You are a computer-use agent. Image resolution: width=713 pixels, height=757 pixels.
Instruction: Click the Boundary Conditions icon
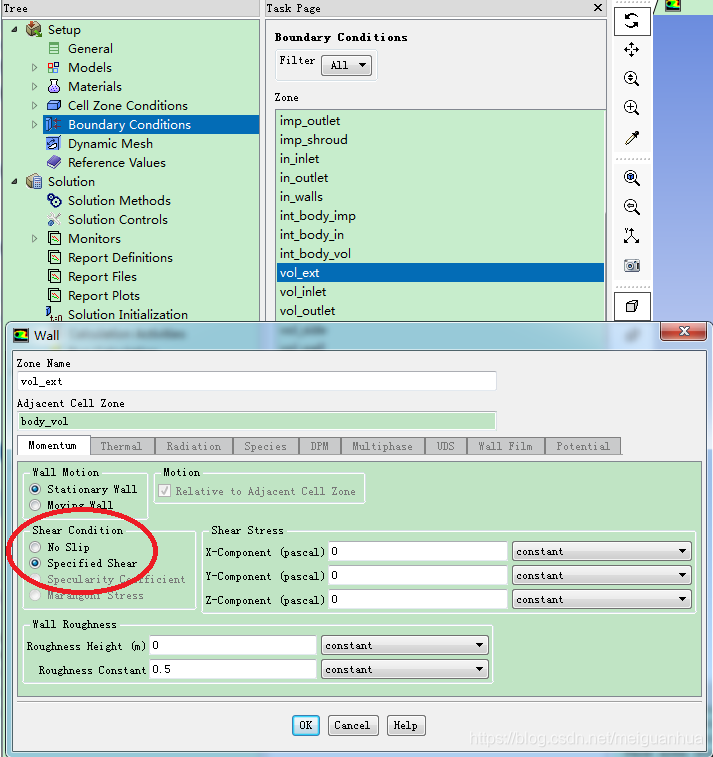(x=53, y=125)
